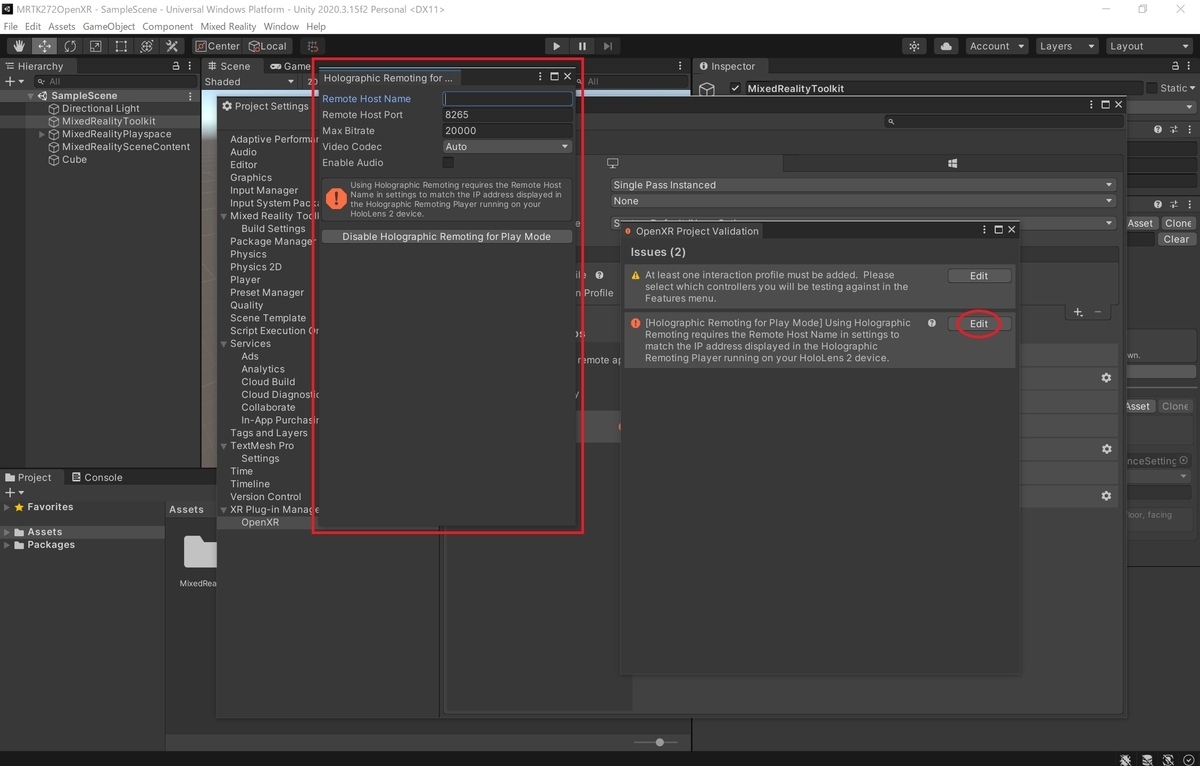The image size is (1200, 766).
Task: Switch to the Console tab
Action: pos(97,477)
